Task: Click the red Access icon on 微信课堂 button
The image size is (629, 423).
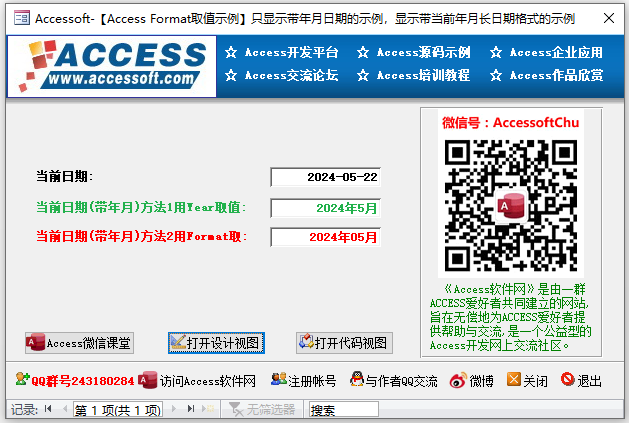Action: coord(36,342)
